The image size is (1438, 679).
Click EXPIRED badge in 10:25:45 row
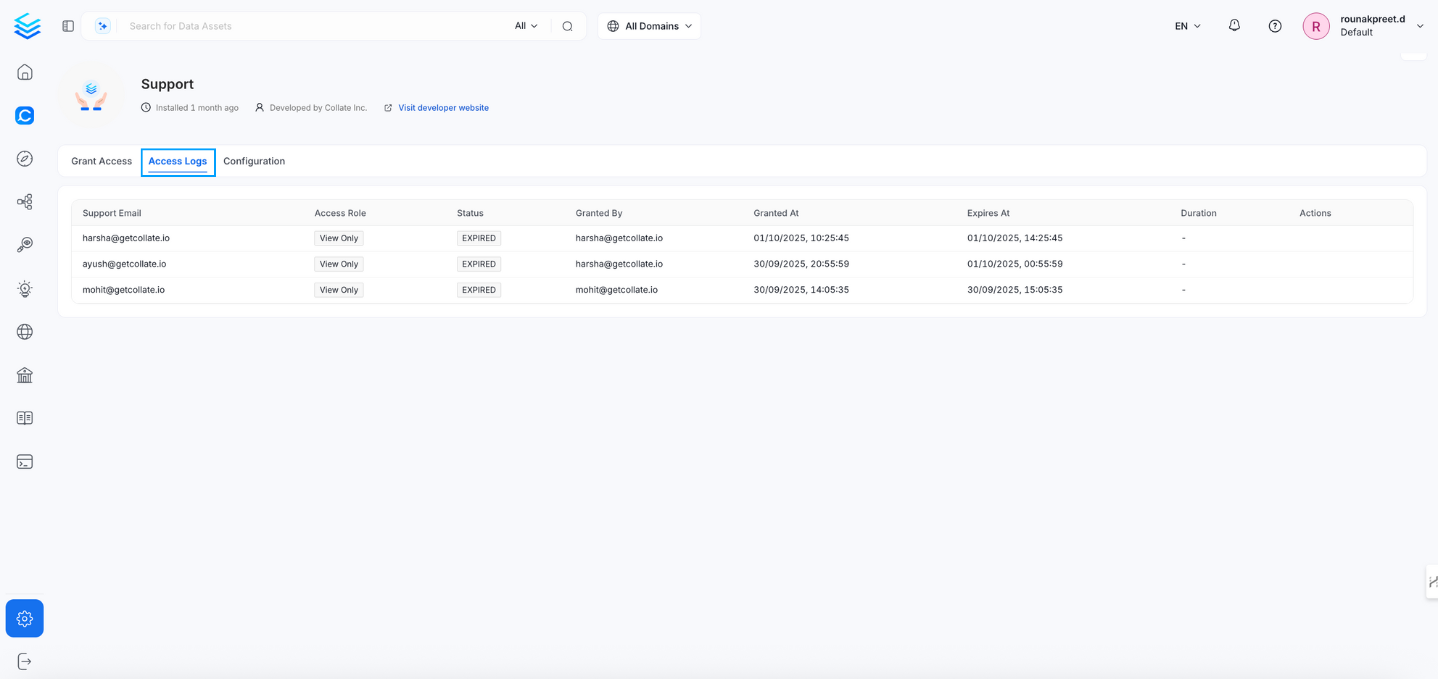coord(479,238)
